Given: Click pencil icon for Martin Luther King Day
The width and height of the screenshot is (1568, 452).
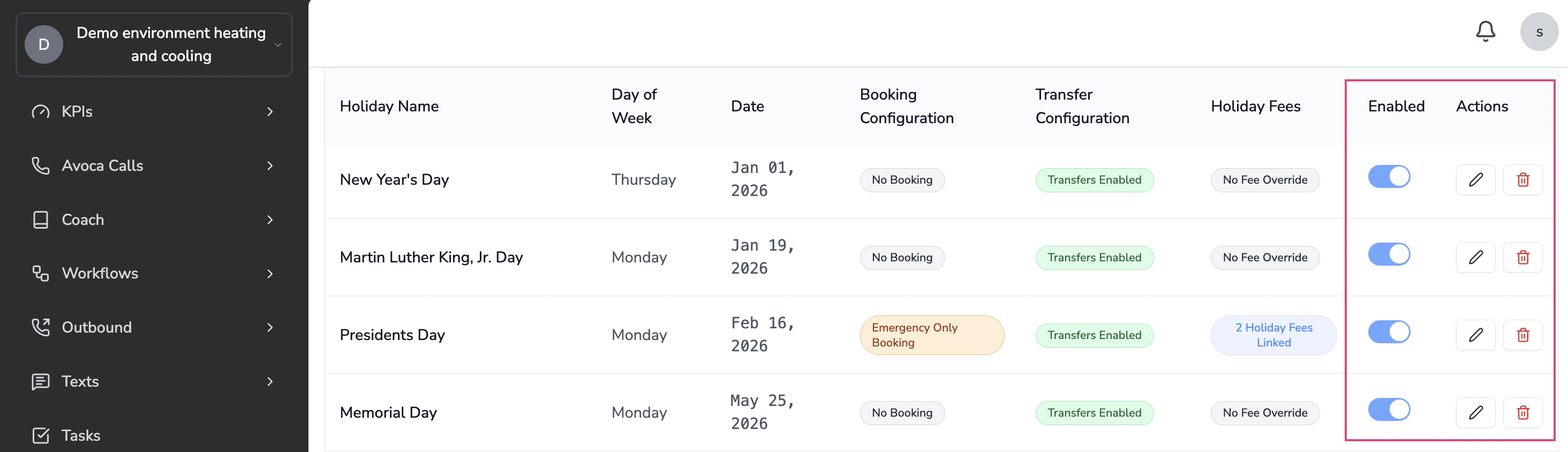Looking at the screenshot, I should point(1475,258).
